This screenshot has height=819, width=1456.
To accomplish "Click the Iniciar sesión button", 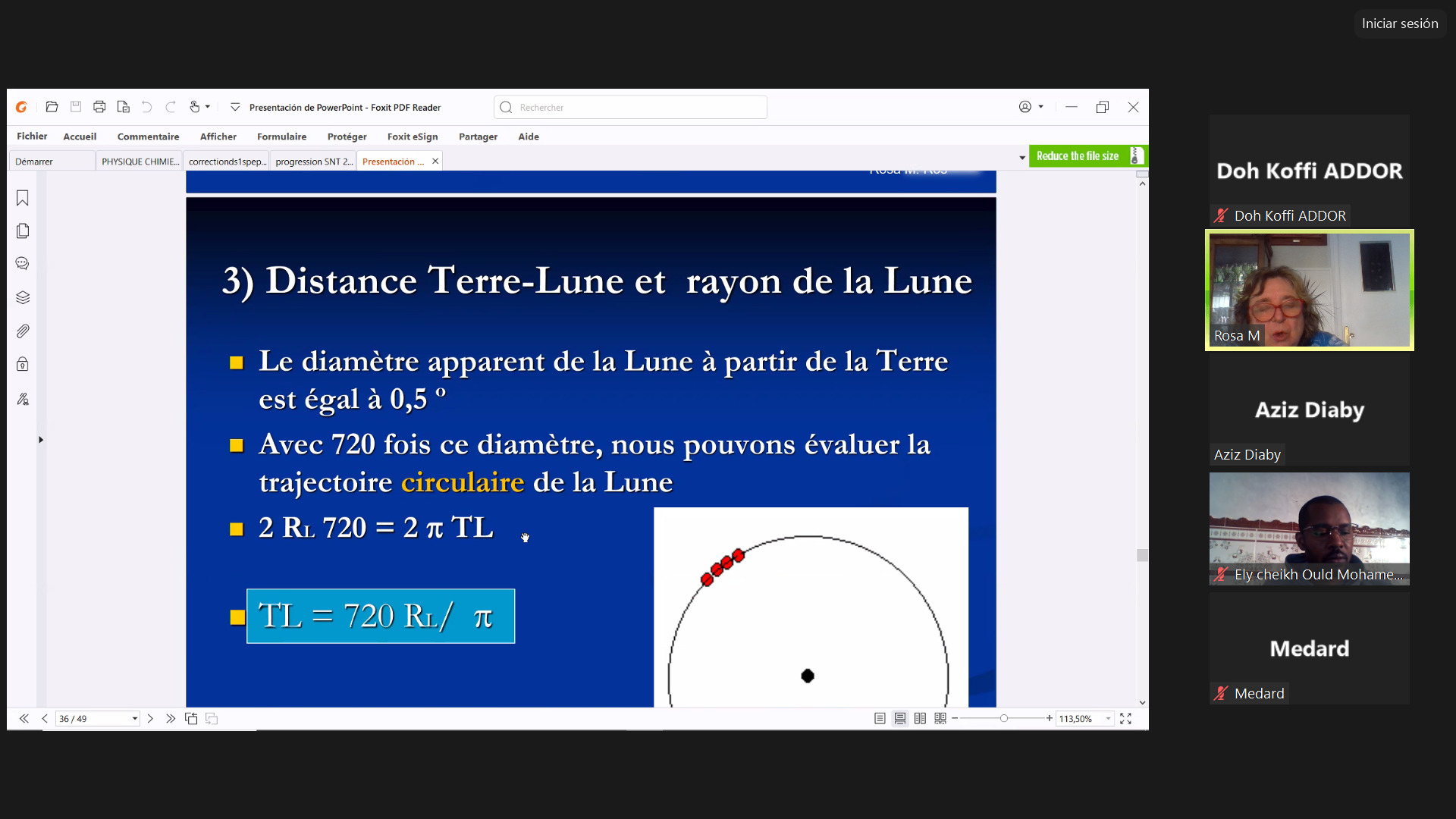I will (1400, 24).
